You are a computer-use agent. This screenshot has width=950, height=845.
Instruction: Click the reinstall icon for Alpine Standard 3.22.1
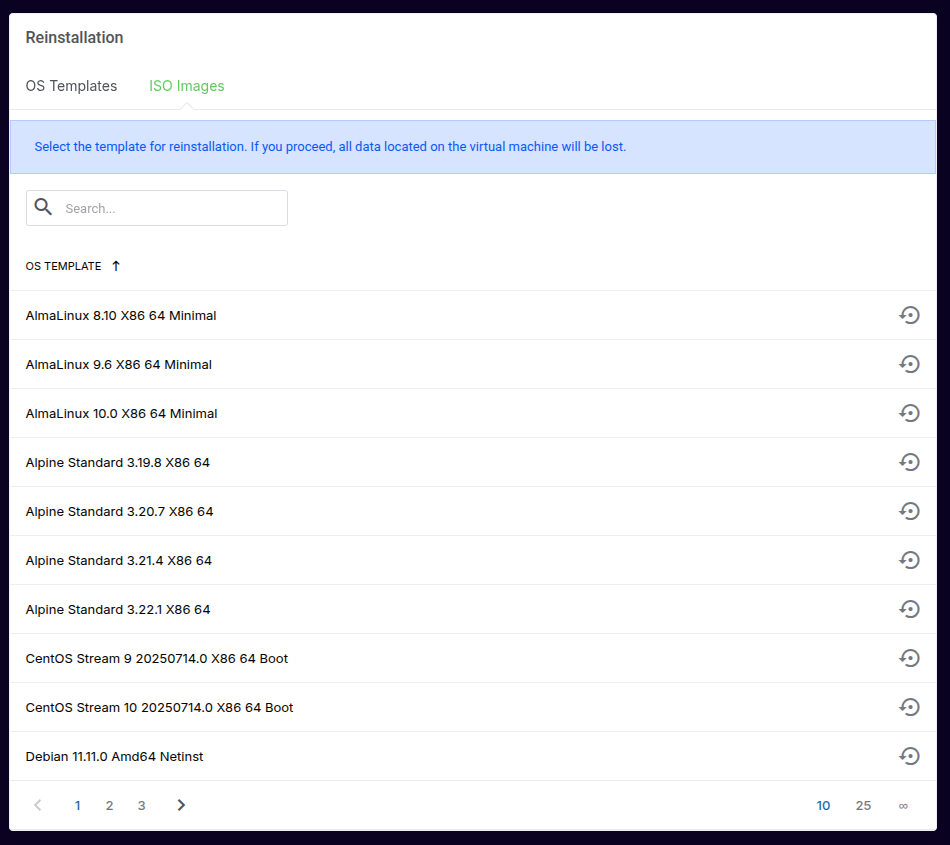click(909, 609)
